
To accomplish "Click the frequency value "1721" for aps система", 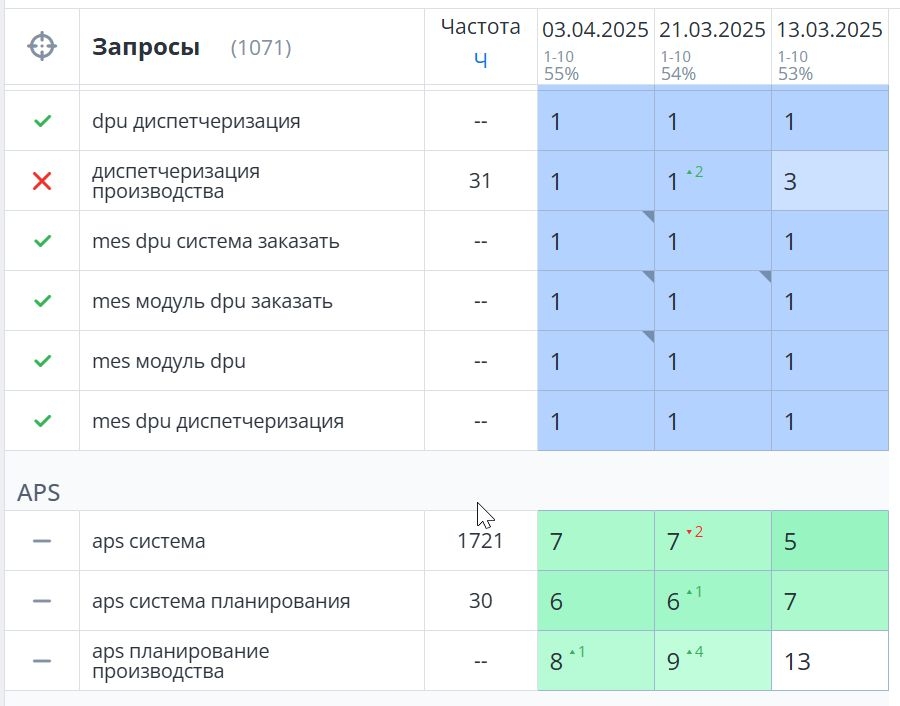I will [x=480, y=541].
